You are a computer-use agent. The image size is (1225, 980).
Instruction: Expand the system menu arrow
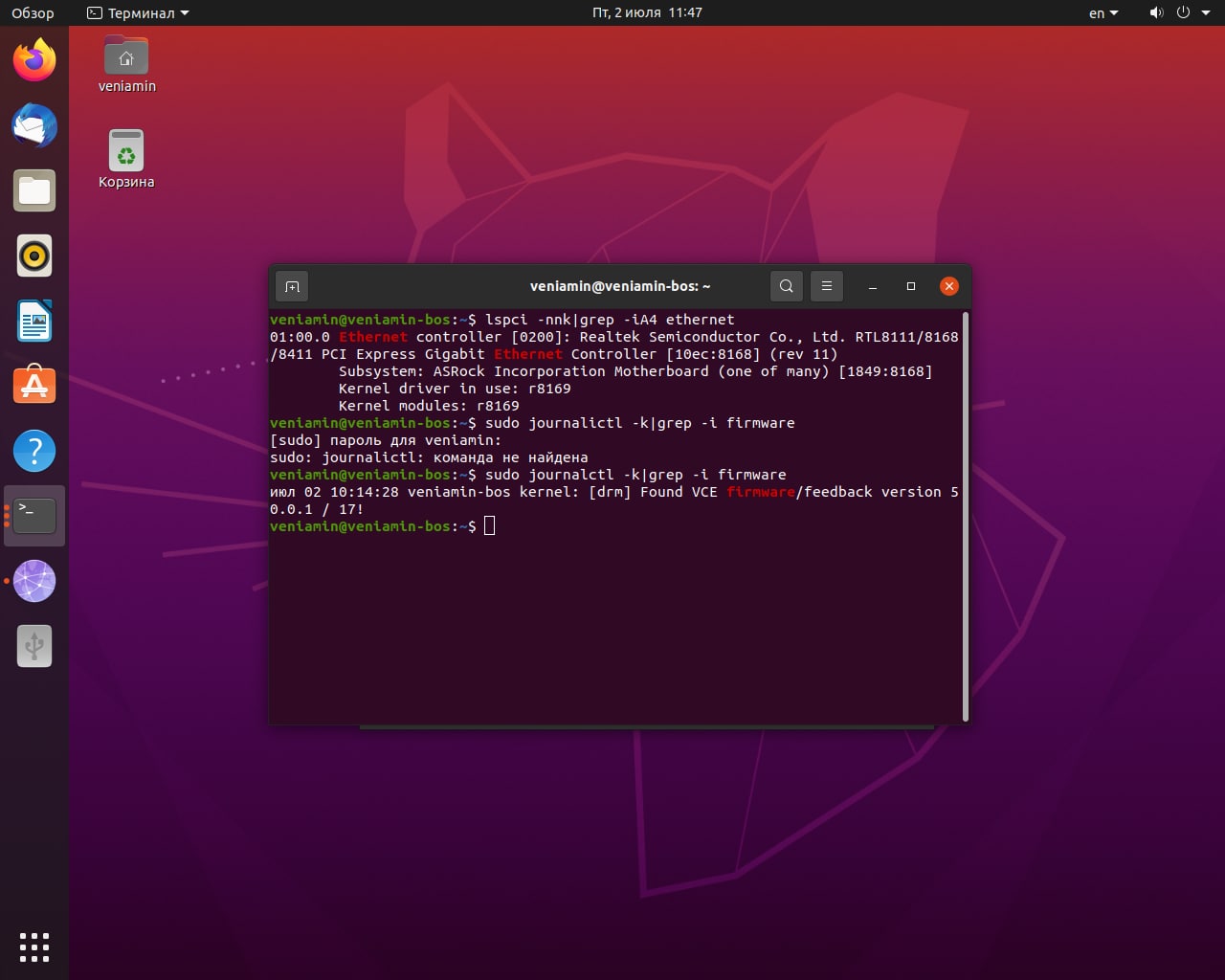1205,13
